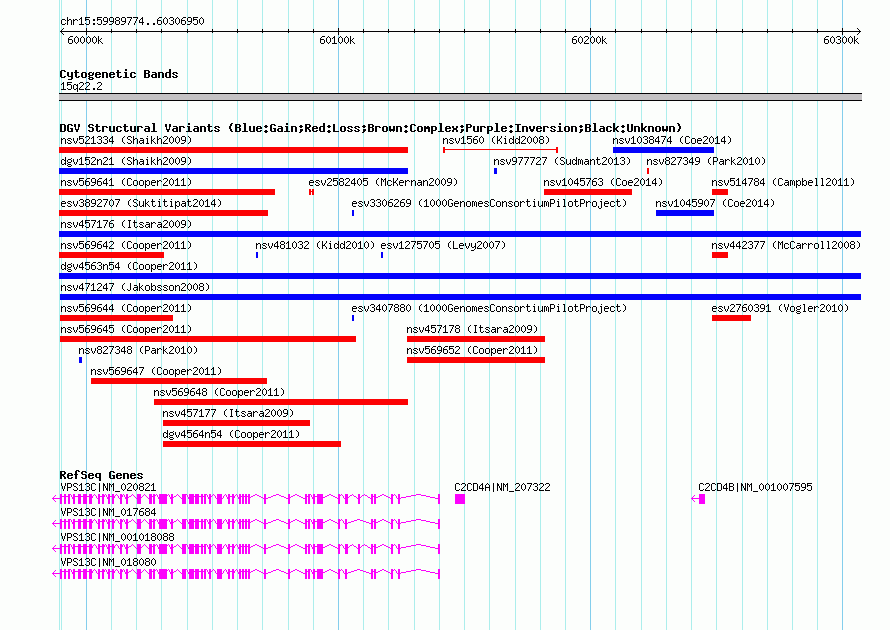The width and height of the screenshot is (890, 630).
Task: Click the 60100k ruler tick label
Action: tap(337, 40)
